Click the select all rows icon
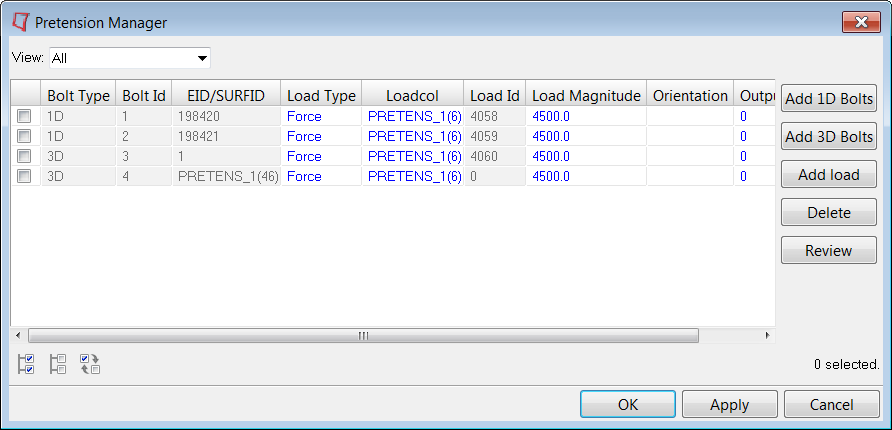 pyautogui.click(x=27, y=364)
